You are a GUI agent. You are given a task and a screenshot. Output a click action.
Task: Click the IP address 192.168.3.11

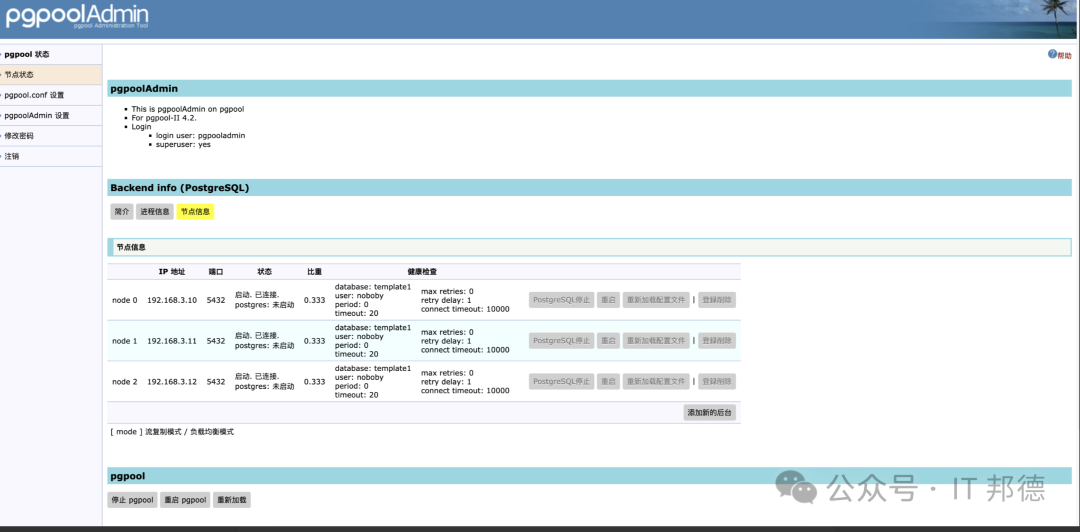[172, 341]
